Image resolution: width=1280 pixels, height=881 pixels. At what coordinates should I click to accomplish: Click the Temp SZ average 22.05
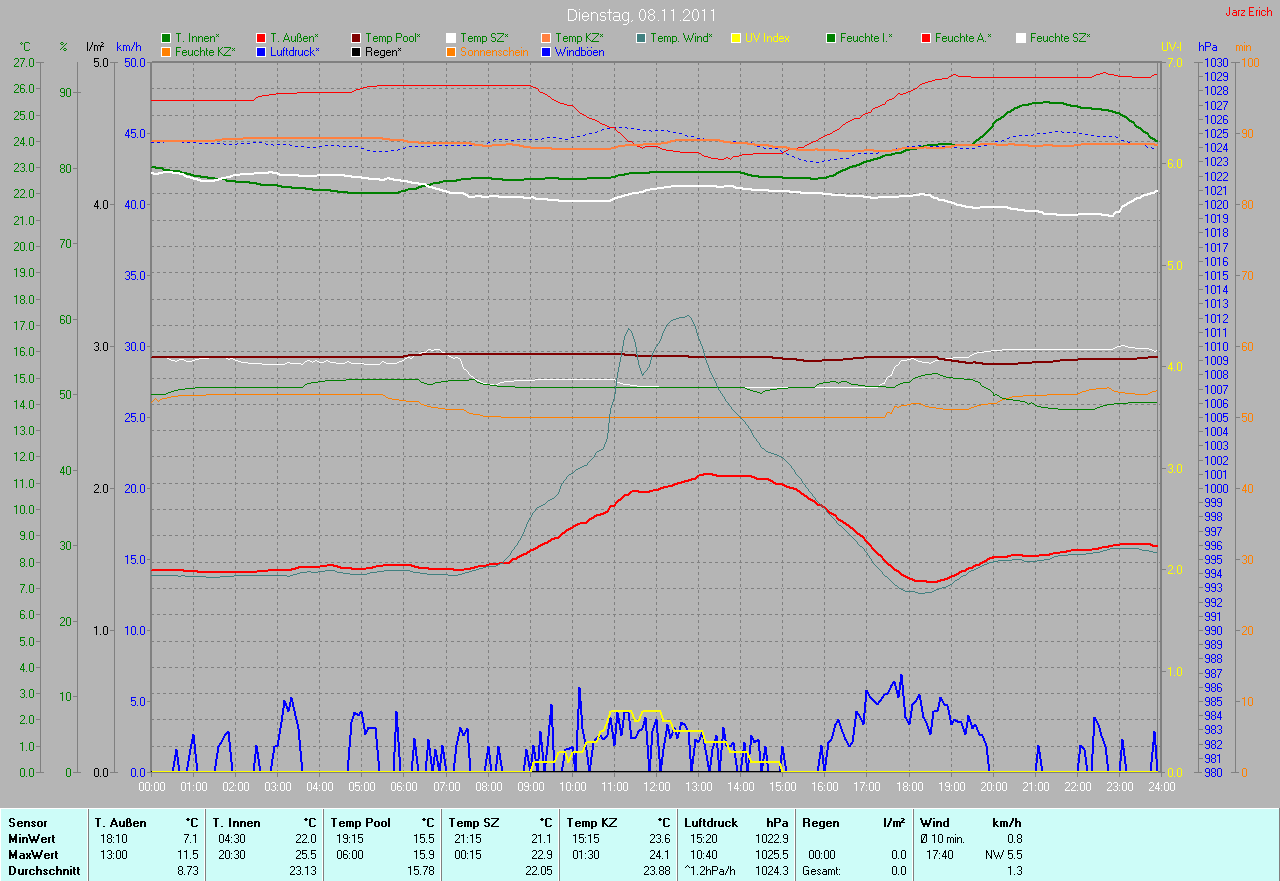(x=539, y=871)
